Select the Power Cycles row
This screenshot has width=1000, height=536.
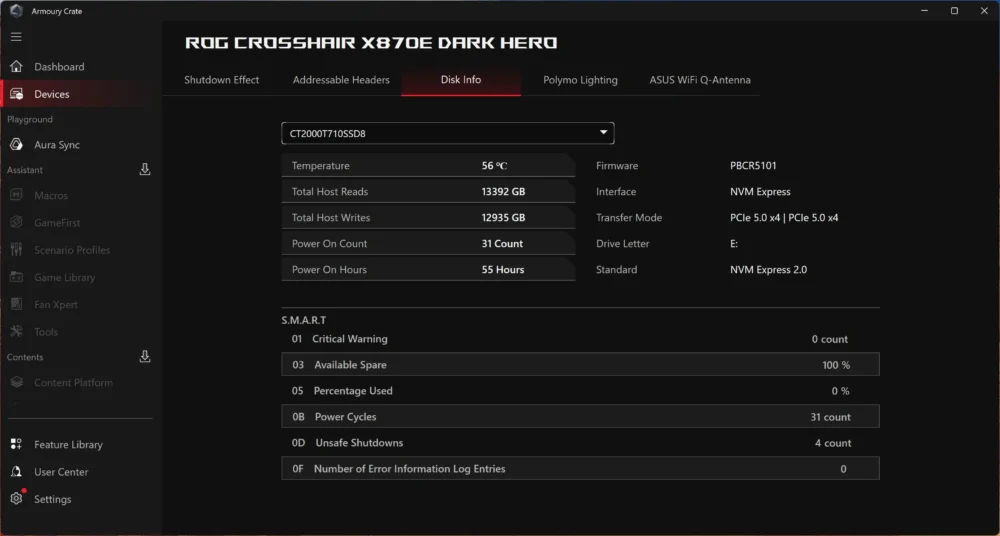click(580, 417)
